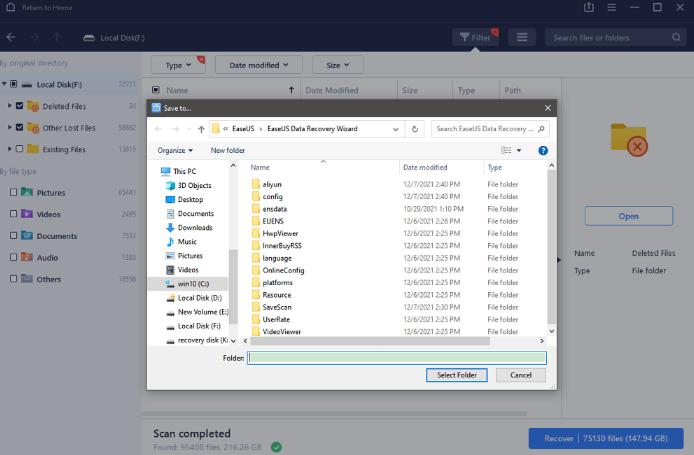694x455 pixels.
Task: Open the address bar path dropdown
Action: 395,129
